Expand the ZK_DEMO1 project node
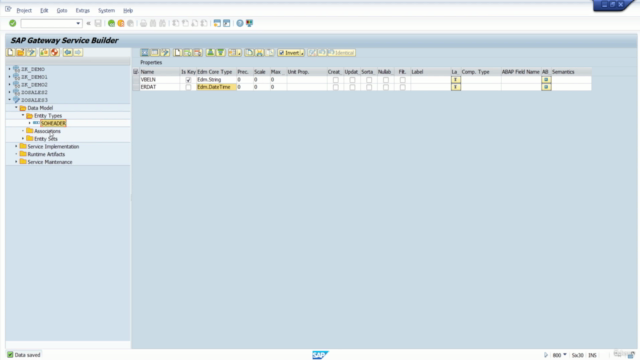 point(10,77)
